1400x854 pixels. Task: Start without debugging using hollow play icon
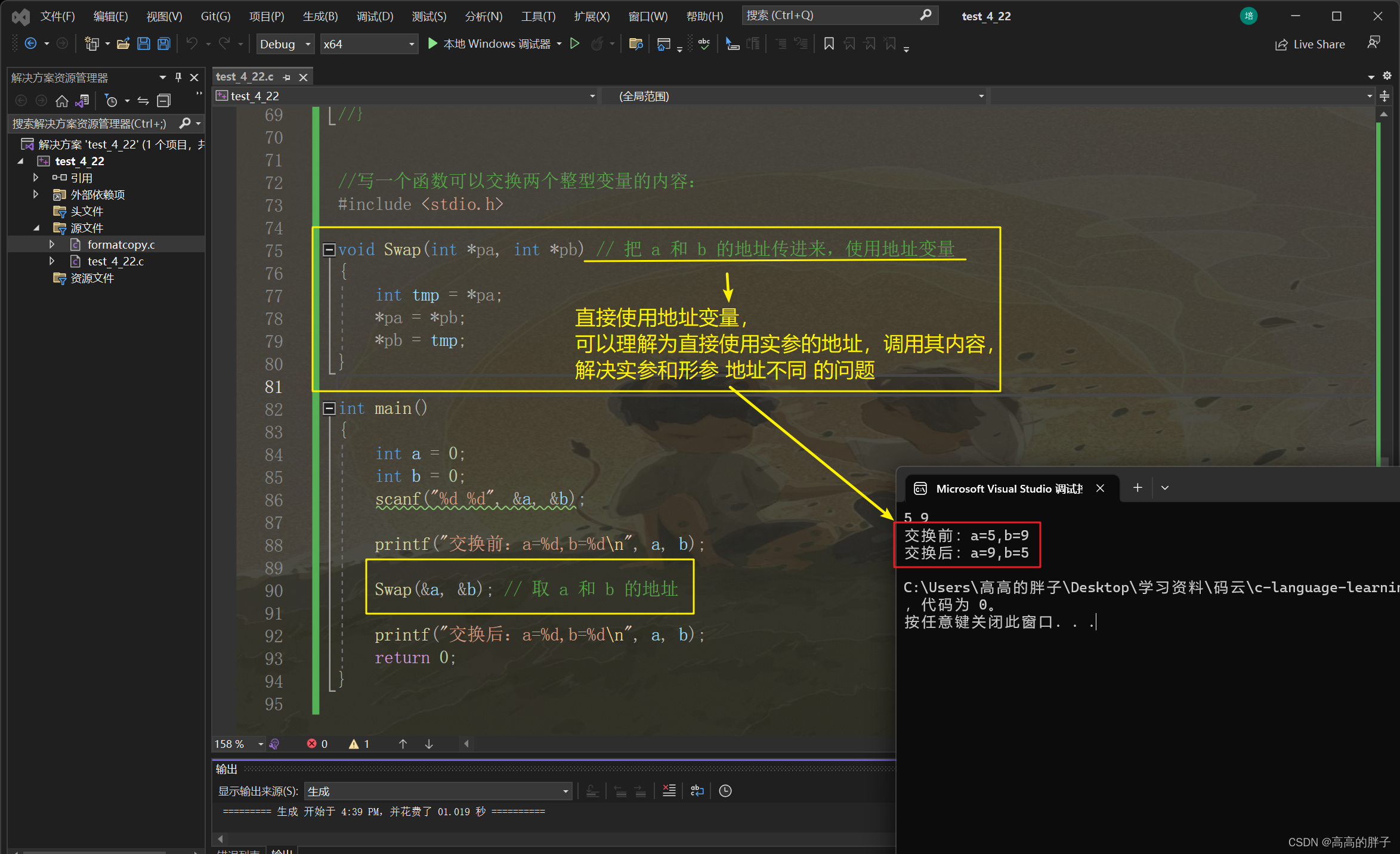574,44
